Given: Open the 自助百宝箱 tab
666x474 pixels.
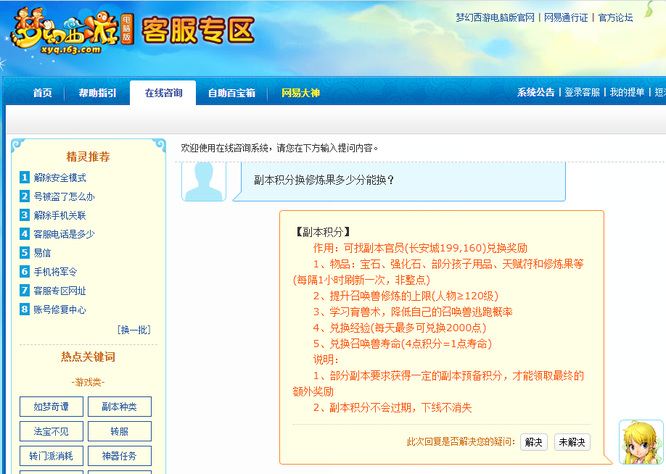Looking at the screenshot, I should (x=231, y=93).
